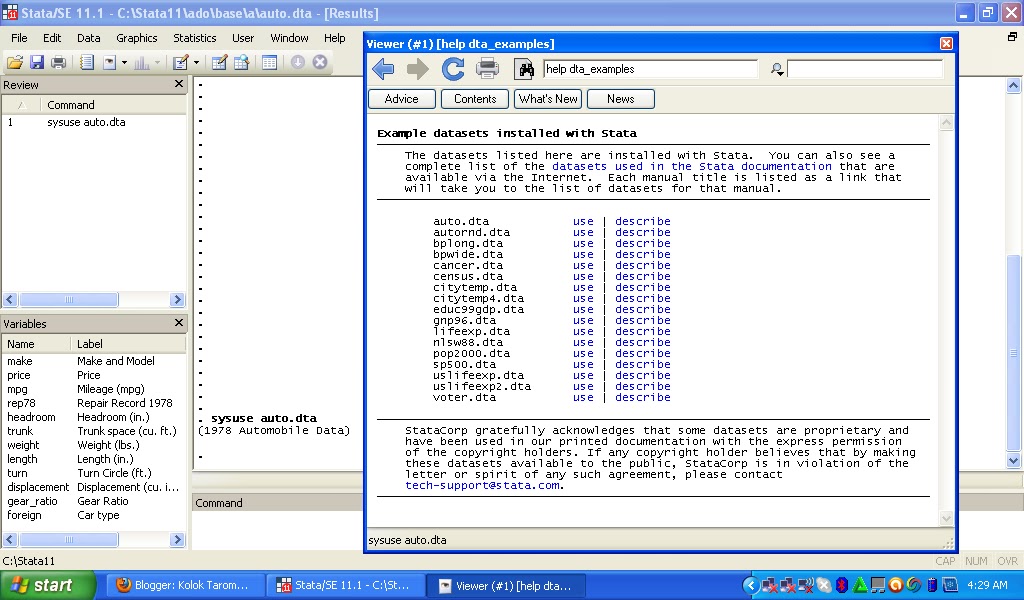1024x600 pixels.
Task: Click the use link for auto.dta
Action: point(583,221)
